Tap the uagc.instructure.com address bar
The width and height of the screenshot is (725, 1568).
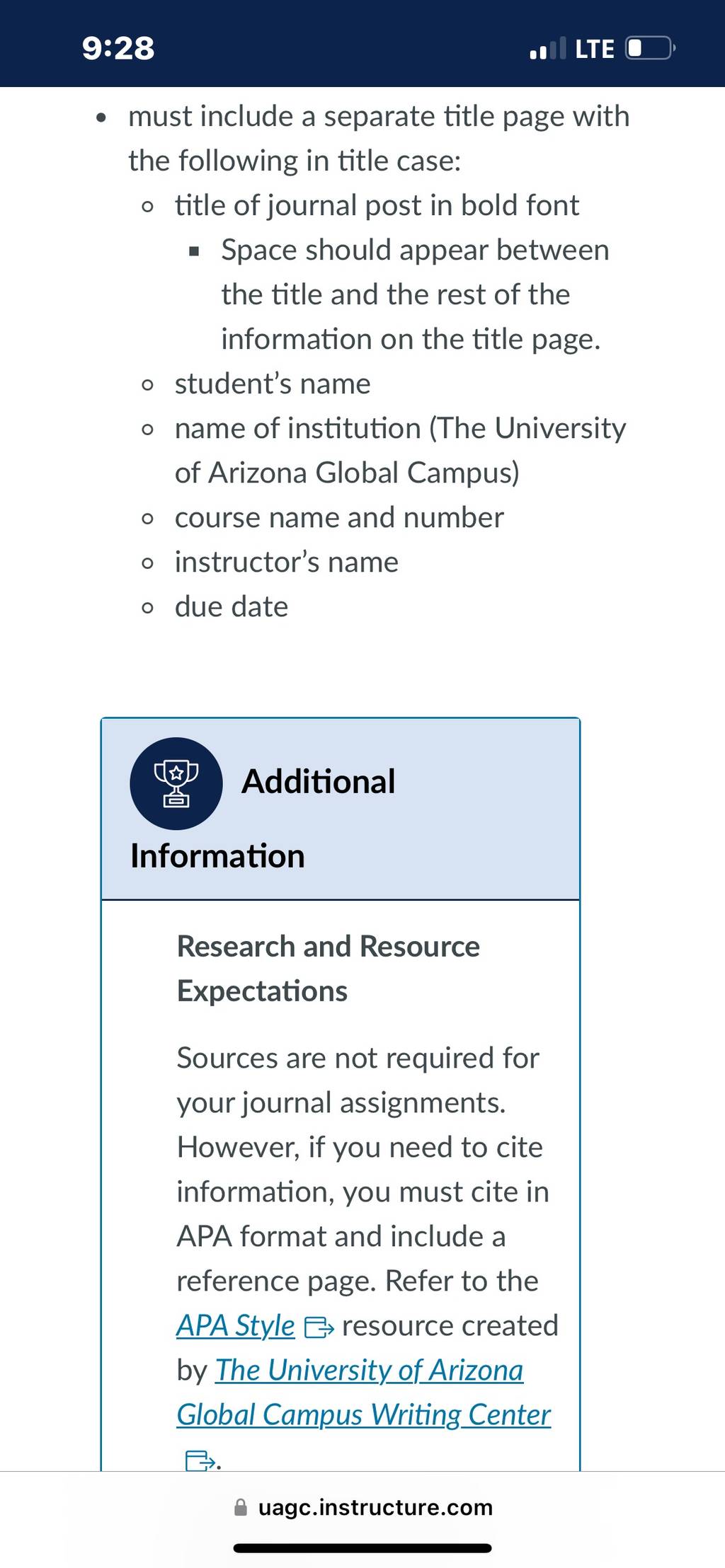pos(362,1507)
